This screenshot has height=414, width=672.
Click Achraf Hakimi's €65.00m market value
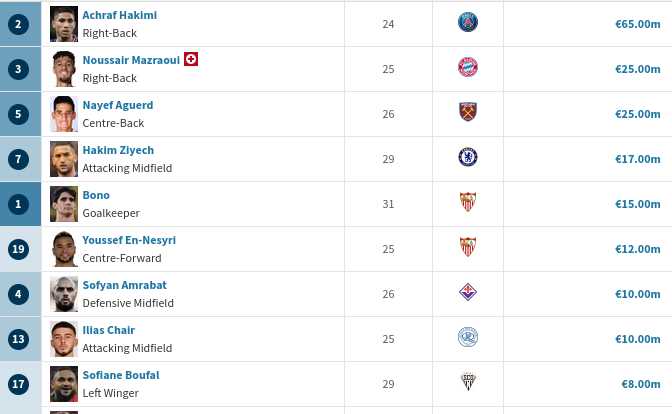[x=637, y=24]
